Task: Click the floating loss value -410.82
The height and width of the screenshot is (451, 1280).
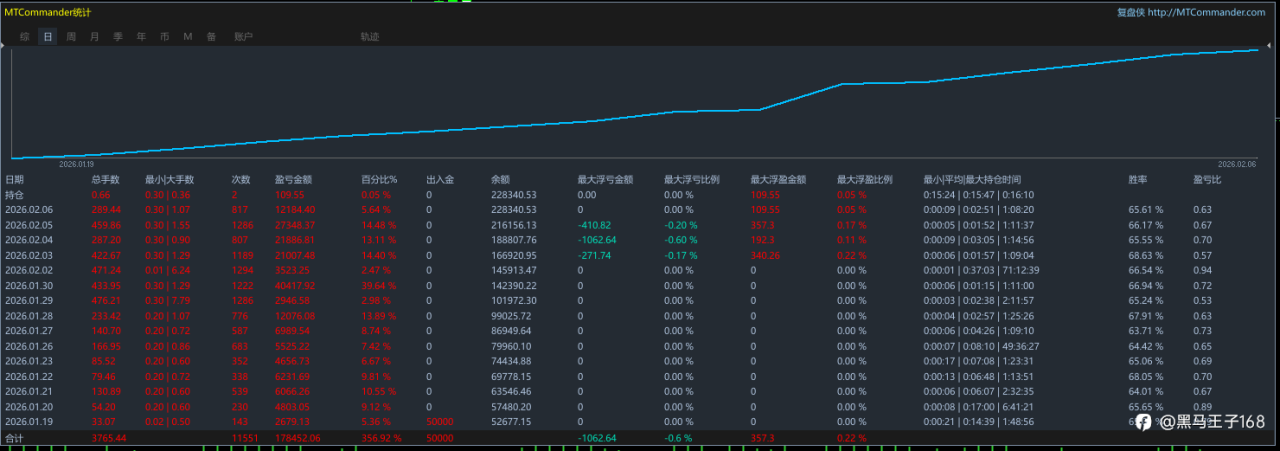Action: [x=594, y=225]
